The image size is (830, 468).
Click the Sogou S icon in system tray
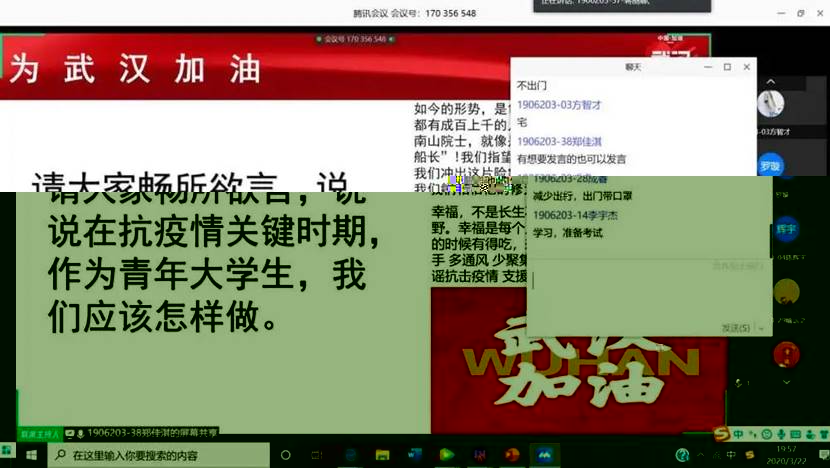click(750, 455)
